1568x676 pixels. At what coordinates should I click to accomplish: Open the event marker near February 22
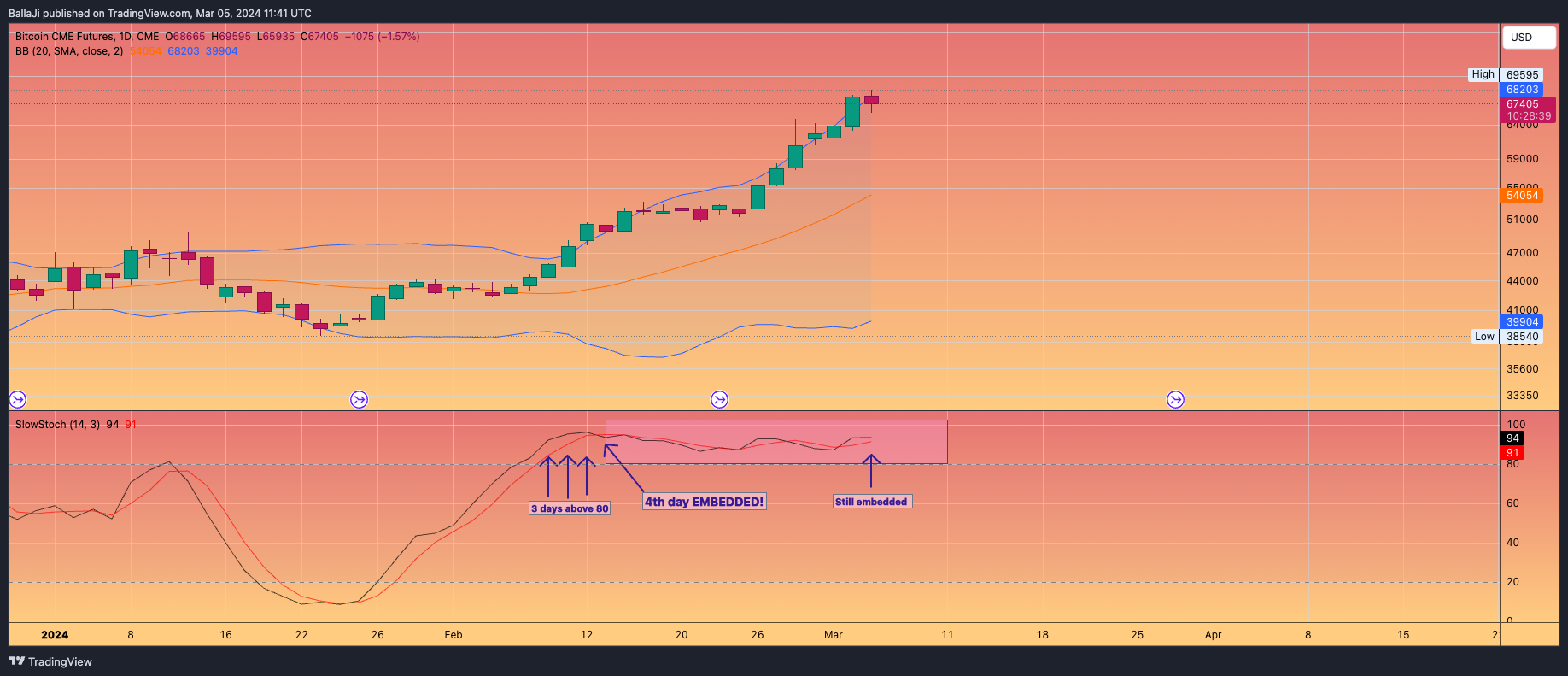tap(720, 399)
